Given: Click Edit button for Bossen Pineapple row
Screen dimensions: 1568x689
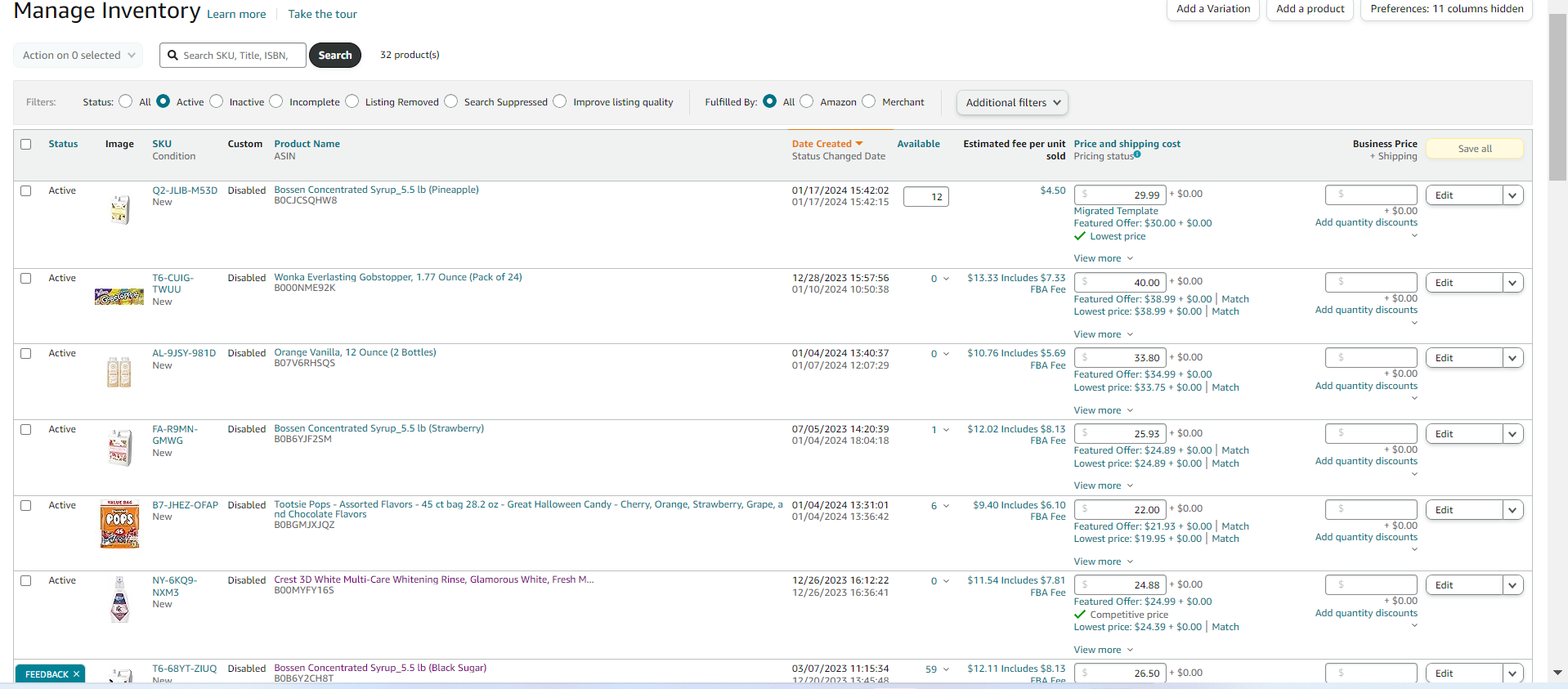Looking at the screenshot, I should tap(1464, 195).
